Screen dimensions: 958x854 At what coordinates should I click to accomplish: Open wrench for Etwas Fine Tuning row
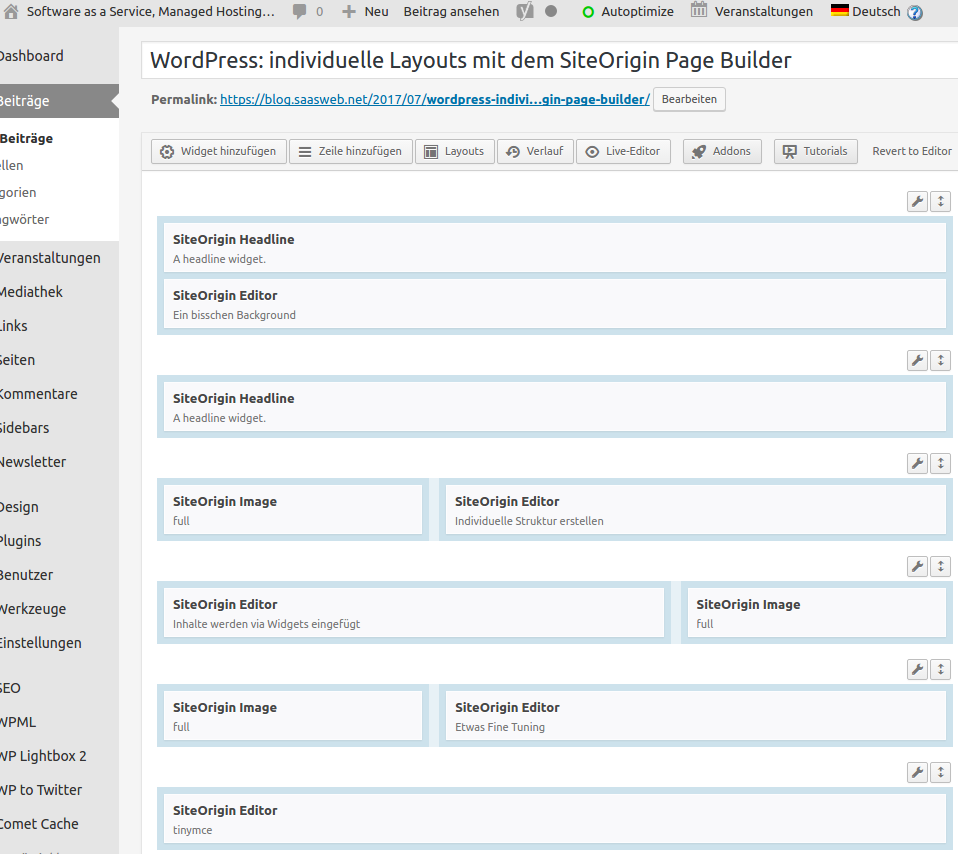pos(917,670)
